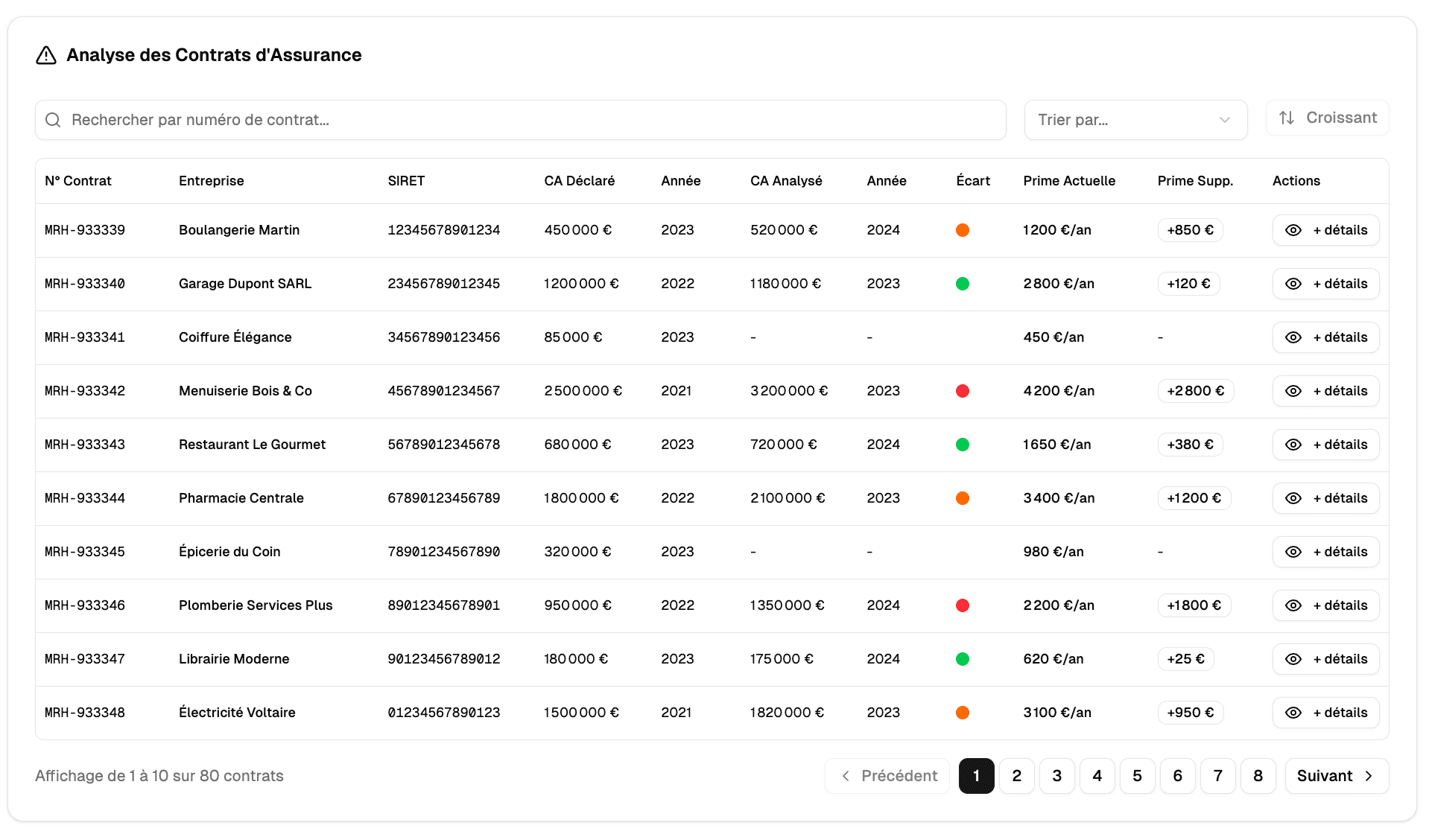Viewport: 1429px width, 840px height.
Task: Click the contract number search field
Action: [x=520, y=119]
